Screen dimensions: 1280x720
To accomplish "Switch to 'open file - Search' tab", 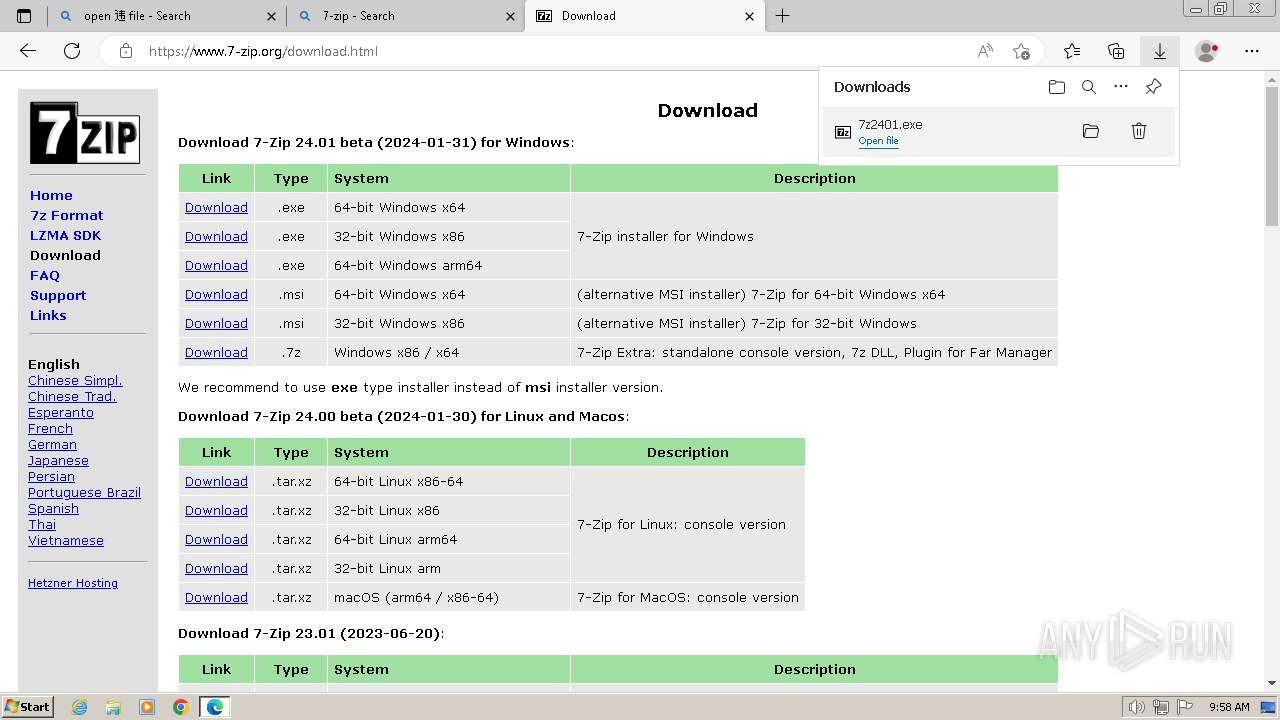I will [x=167, y=16].
